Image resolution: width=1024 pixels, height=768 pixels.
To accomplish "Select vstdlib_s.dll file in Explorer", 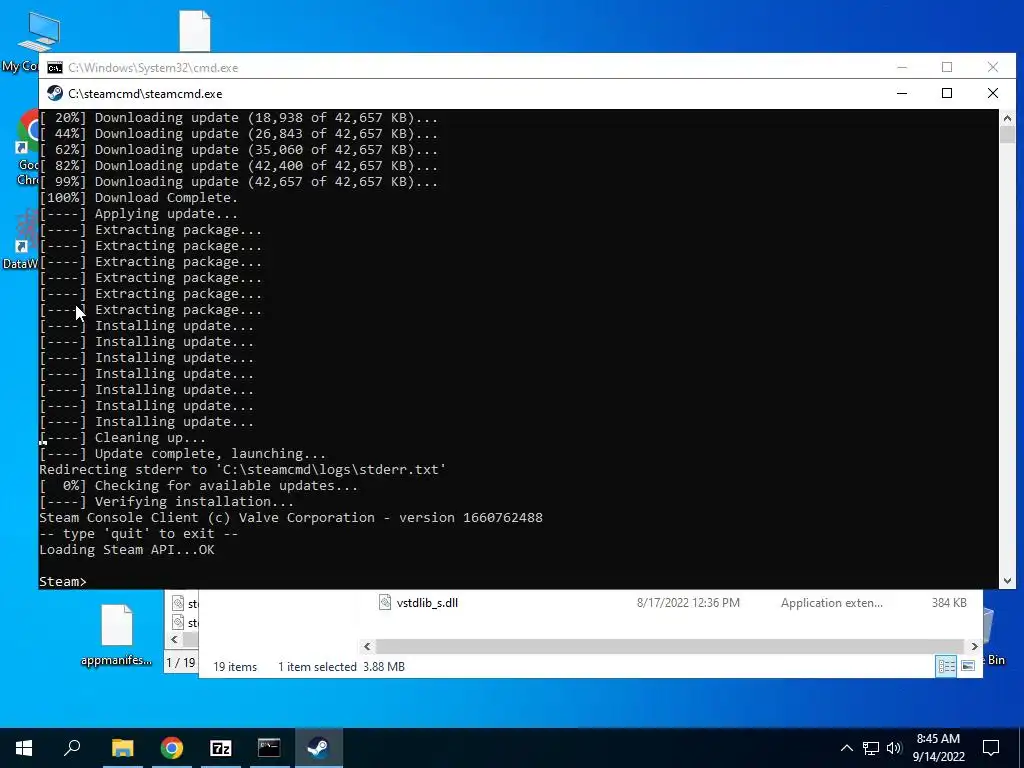I will 427,603.
